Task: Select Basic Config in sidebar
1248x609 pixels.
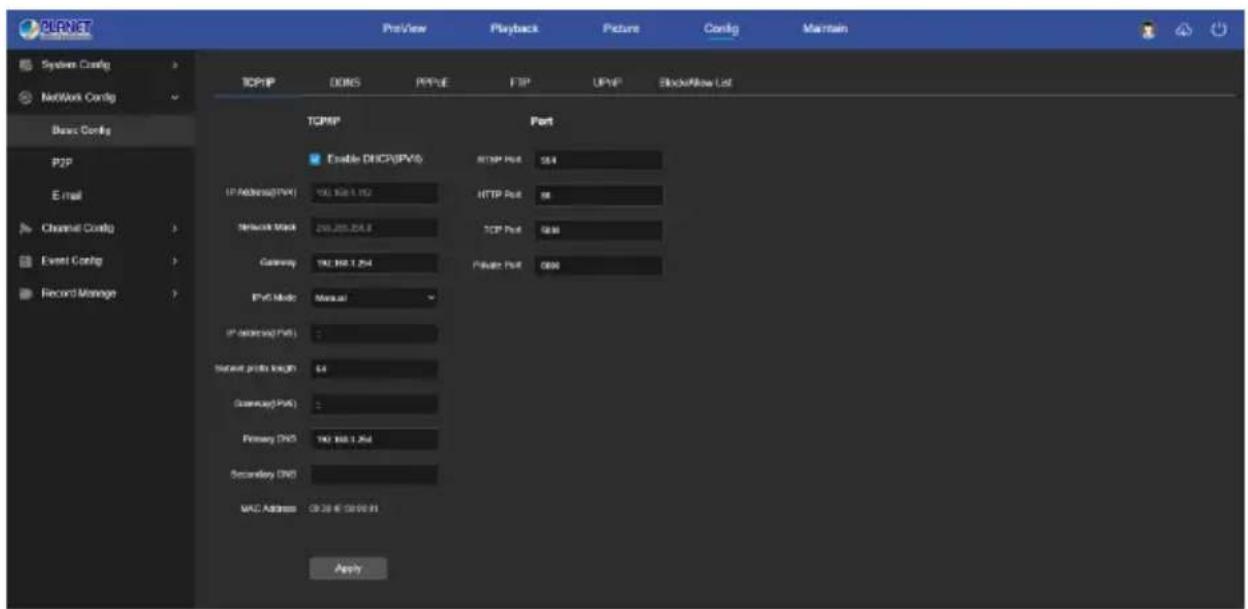Action: (x=100, y=130)
